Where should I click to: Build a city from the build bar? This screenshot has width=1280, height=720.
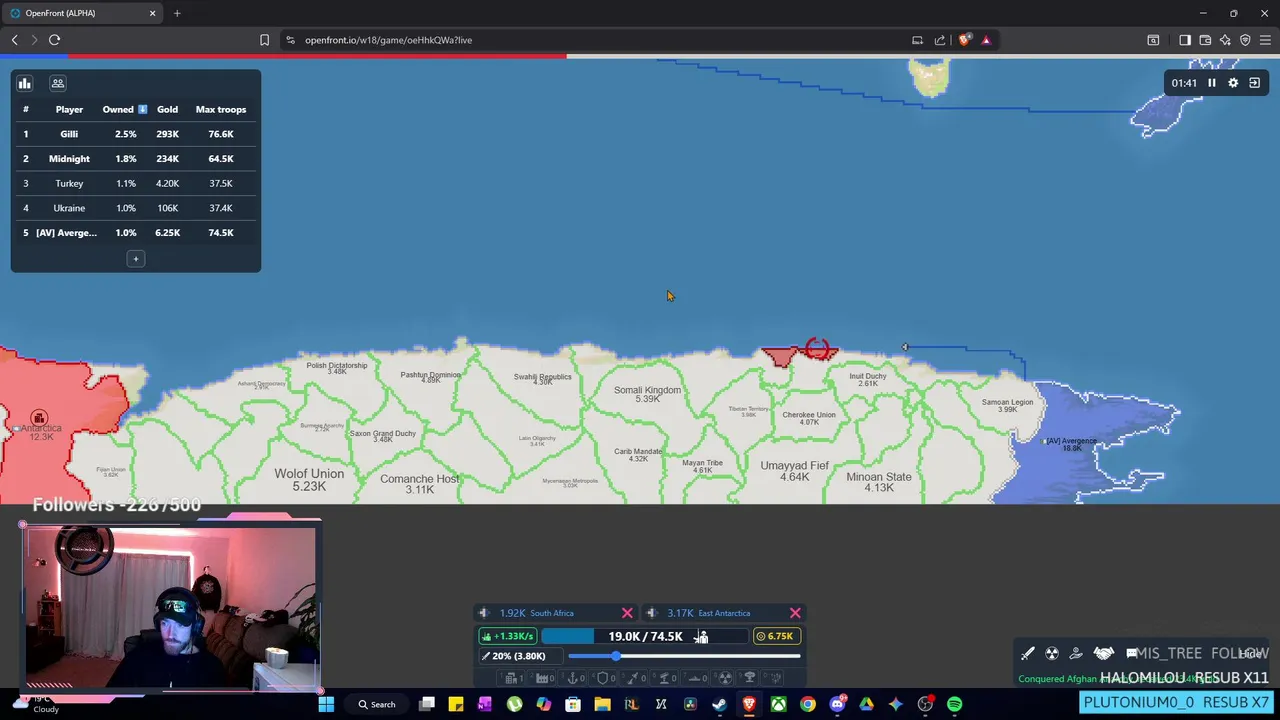pos(511,678)
